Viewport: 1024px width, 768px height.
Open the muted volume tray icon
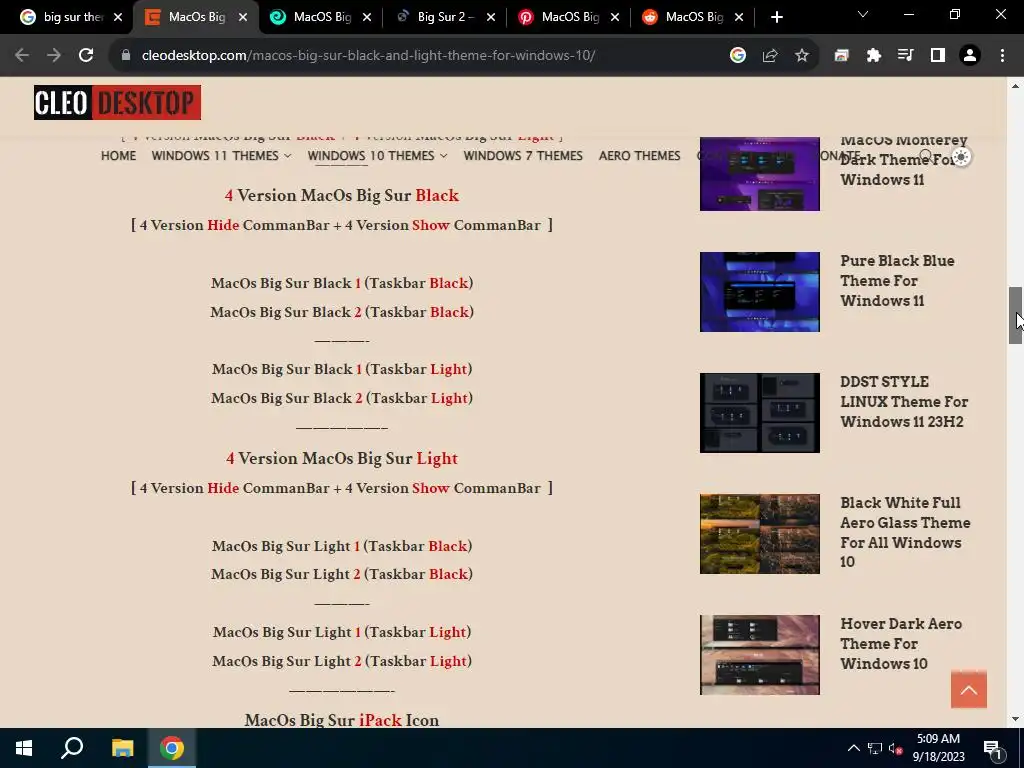(x=895, y=749)
